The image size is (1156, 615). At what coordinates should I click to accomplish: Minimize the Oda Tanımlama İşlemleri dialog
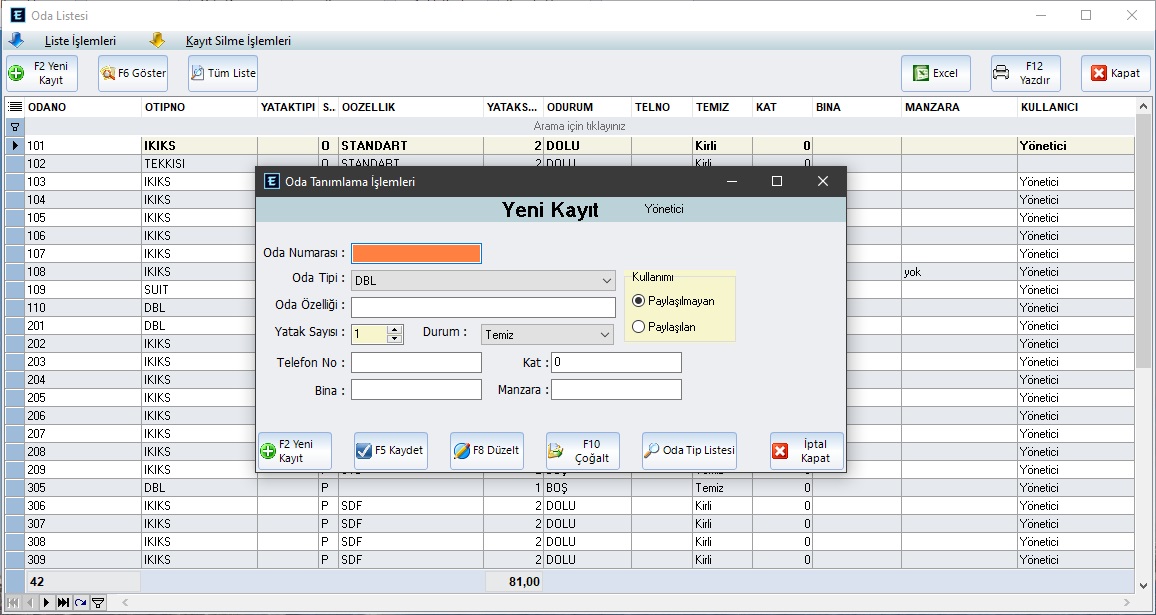point(731,181)
